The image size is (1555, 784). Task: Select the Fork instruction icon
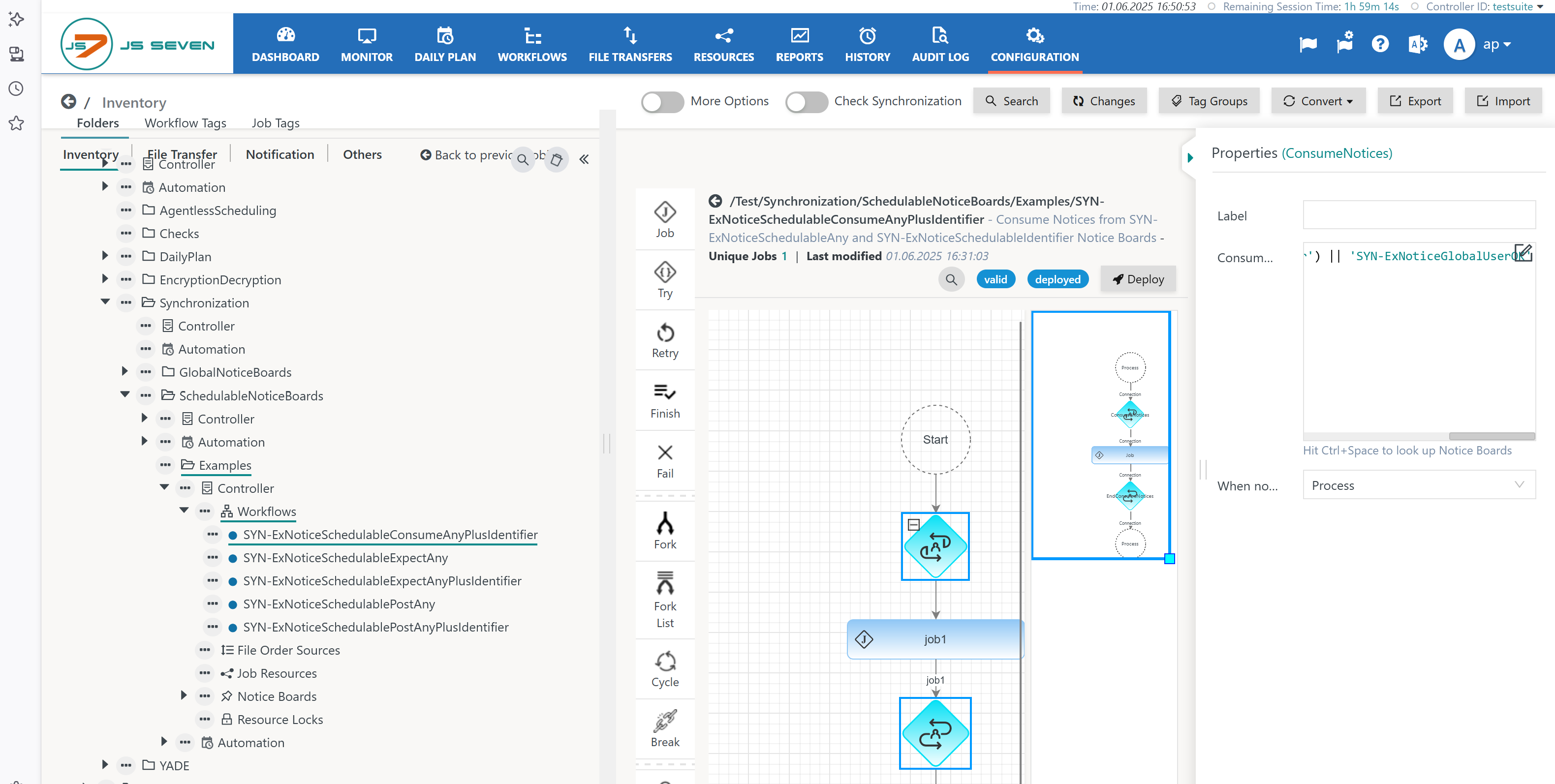665,523
